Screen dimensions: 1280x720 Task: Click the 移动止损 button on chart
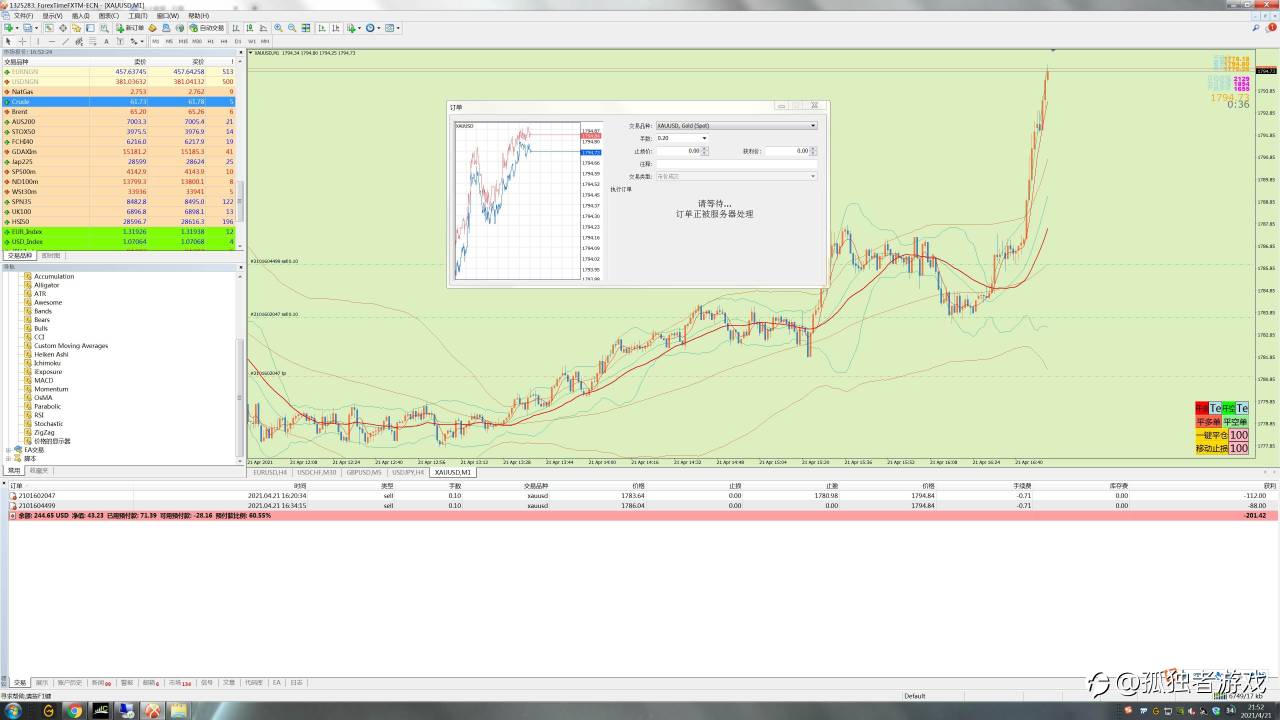[x=1211, y=449]
